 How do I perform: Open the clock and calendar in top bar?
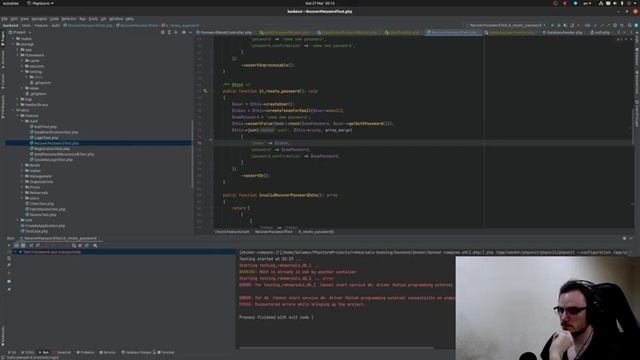(x=320, y=3)
